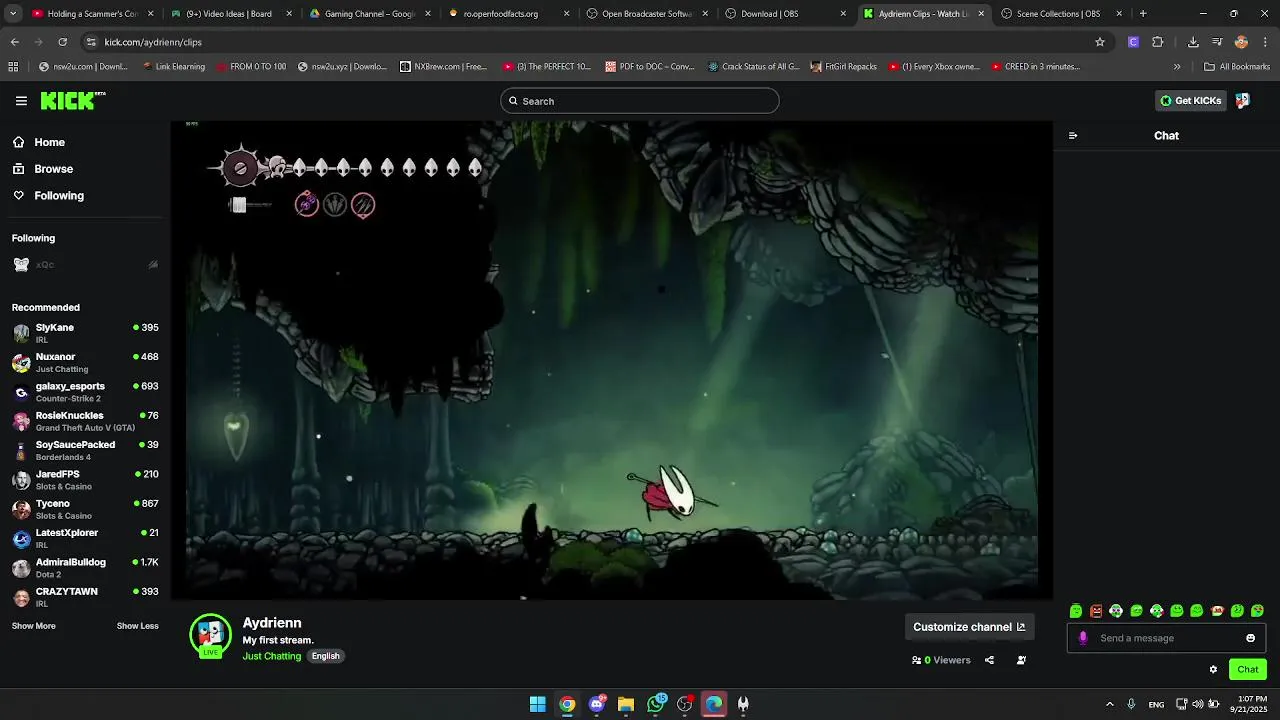
Task: Focus the Kick search box
Action: click(640, 101)
